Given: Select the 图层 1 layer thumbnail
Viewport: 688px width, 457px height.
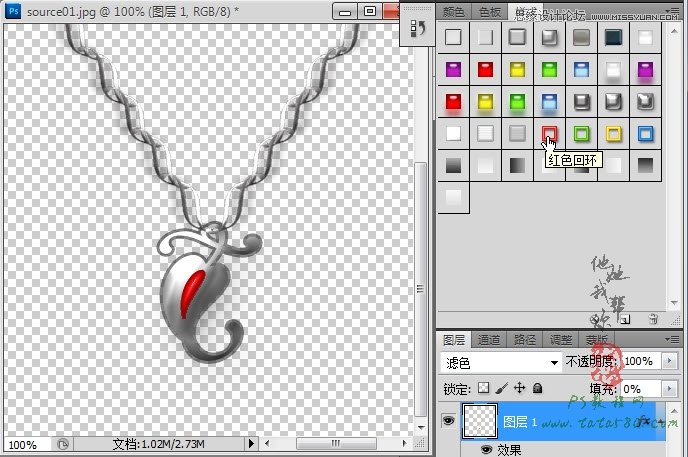Looking at the screenshot, I should (480, 421).
